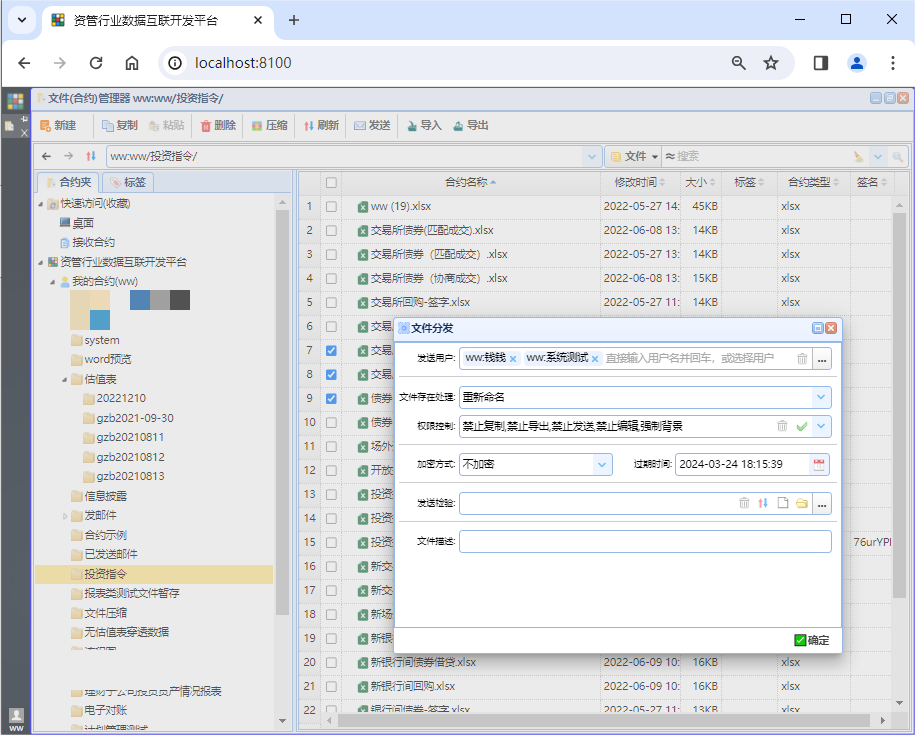The height and width of the screenshot is (735, 915).
Task: Click the 压缩 toolbar button
Action: pos(270,125)
